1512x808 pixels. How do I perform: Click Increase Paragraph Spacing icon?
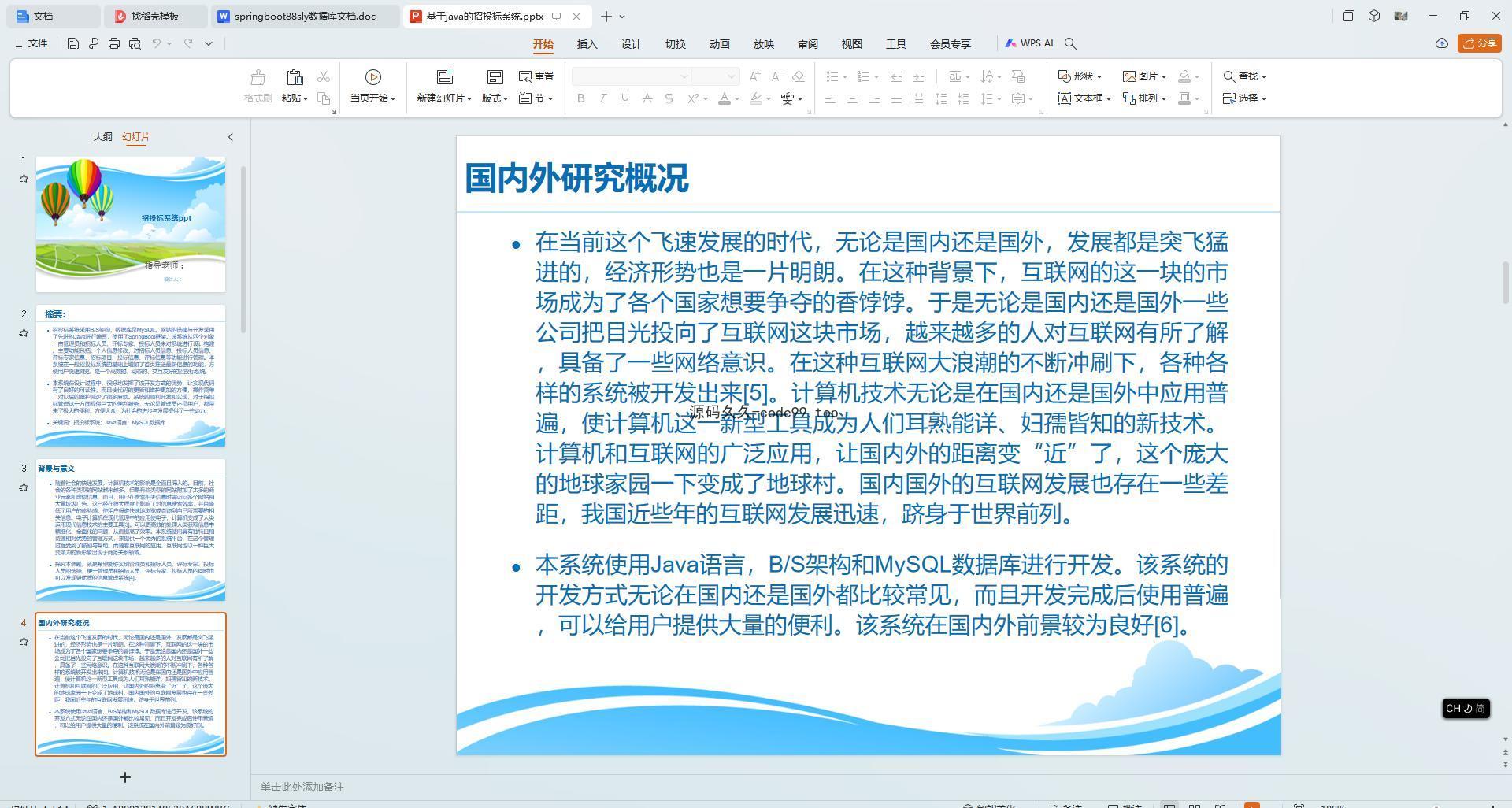tap(940, 98)
